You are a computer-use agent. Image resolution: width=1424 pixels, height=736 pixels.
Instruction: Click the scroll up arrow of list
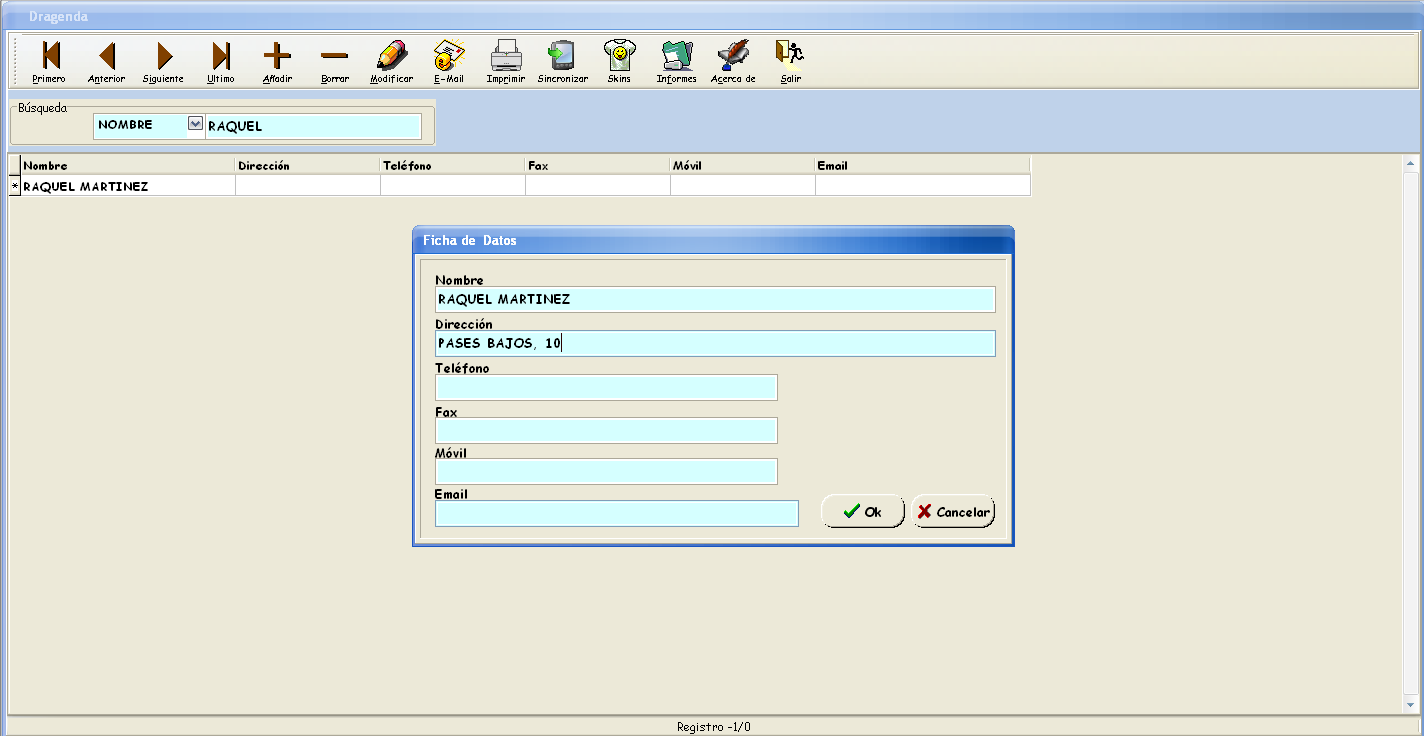pos(1411,163)
